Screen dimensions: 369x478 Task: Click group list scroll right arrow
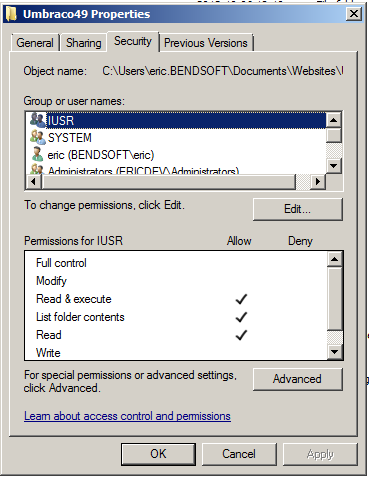tap(318, 182)
